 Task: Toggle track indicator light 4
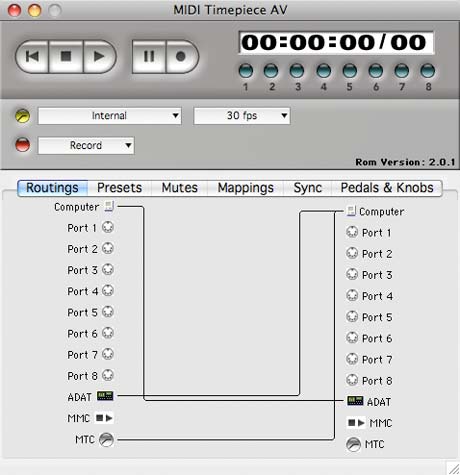pyautogui.click(x=323, y=71)
